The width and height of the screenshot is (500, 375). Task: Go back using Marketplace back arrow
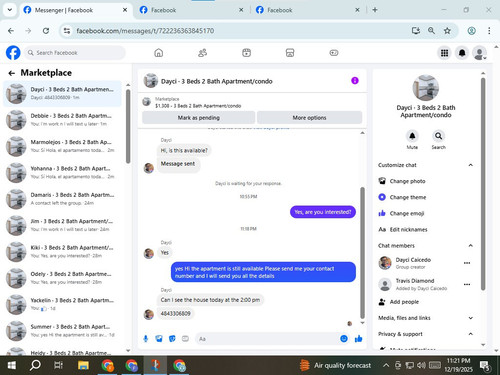coord(12,73)
